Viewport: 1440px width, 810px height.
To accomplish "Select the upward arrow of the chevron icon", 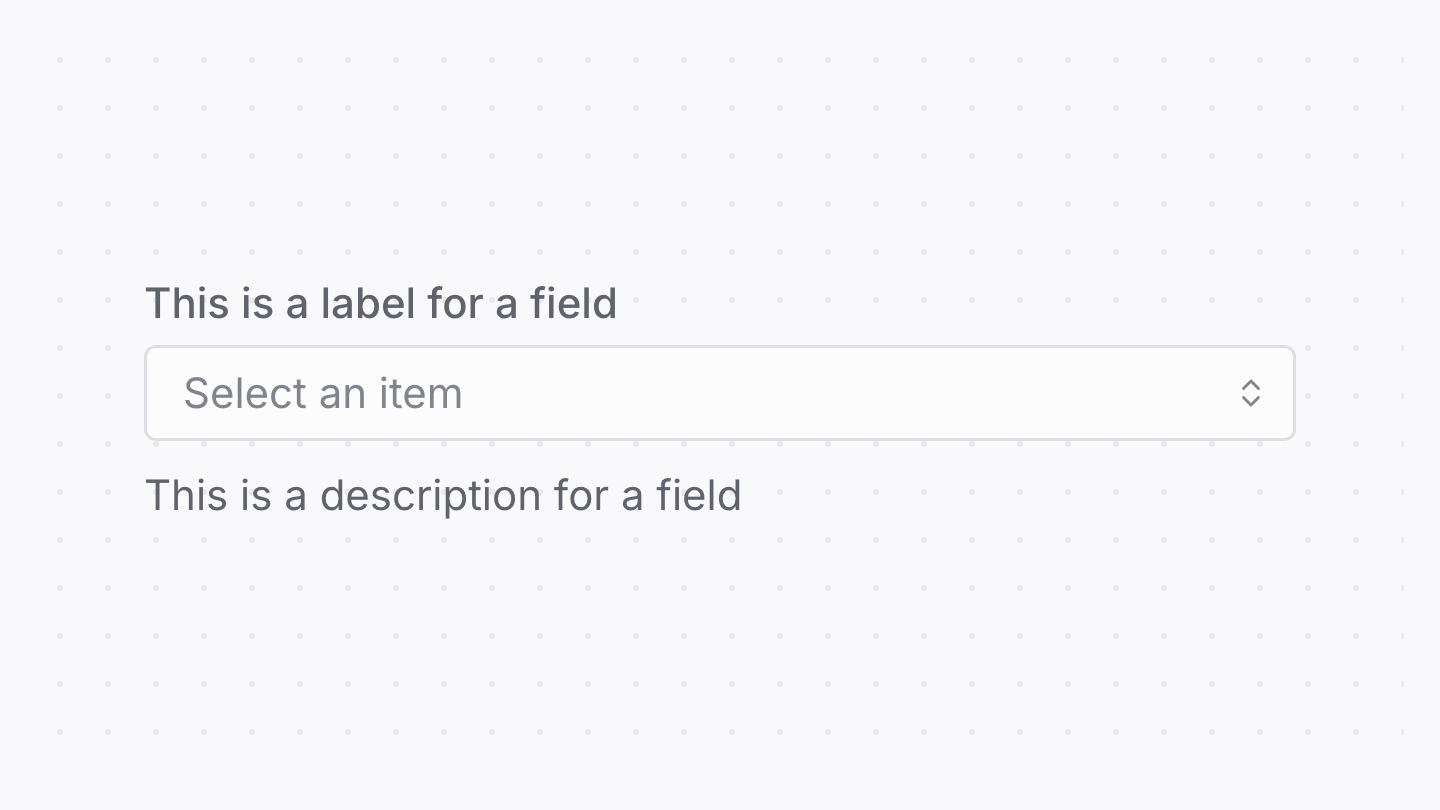I will pyautogui.click(x=1251, y=386).
